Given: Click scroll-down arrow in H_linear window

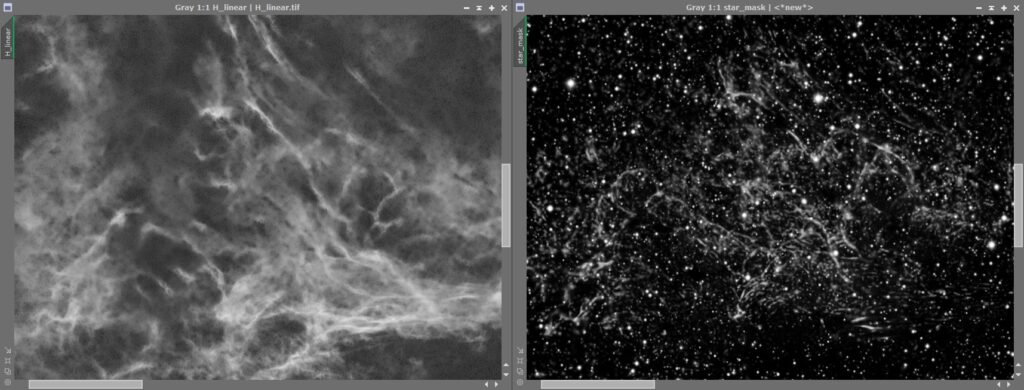Looking at the screenshot, I should [x=506, y=374].
